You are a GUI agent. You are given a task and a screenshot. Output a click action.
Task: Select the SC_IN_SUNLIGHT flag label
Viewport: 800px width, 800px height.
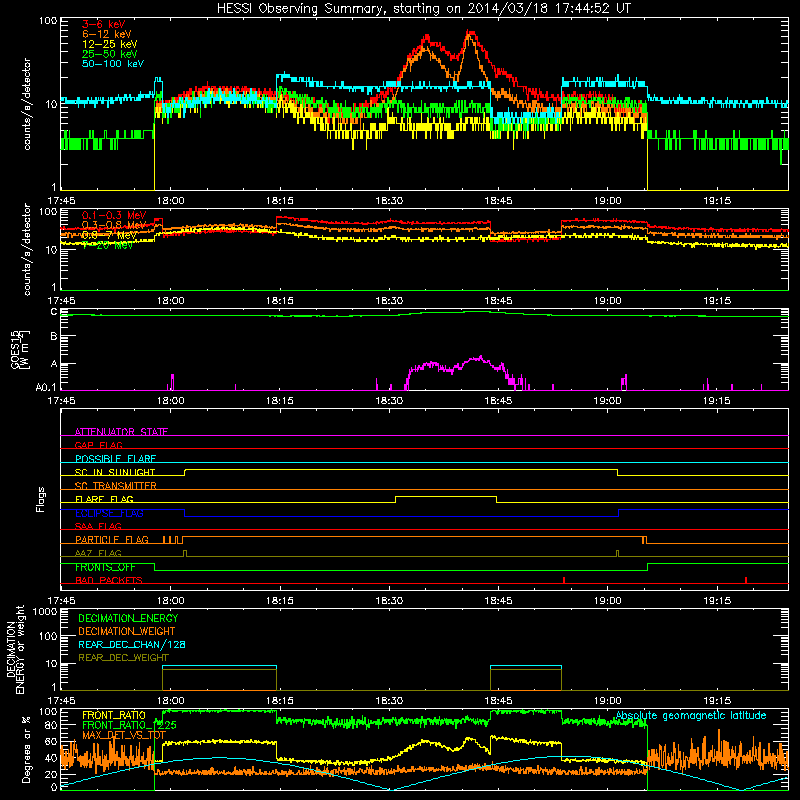(x=115, y=472)
